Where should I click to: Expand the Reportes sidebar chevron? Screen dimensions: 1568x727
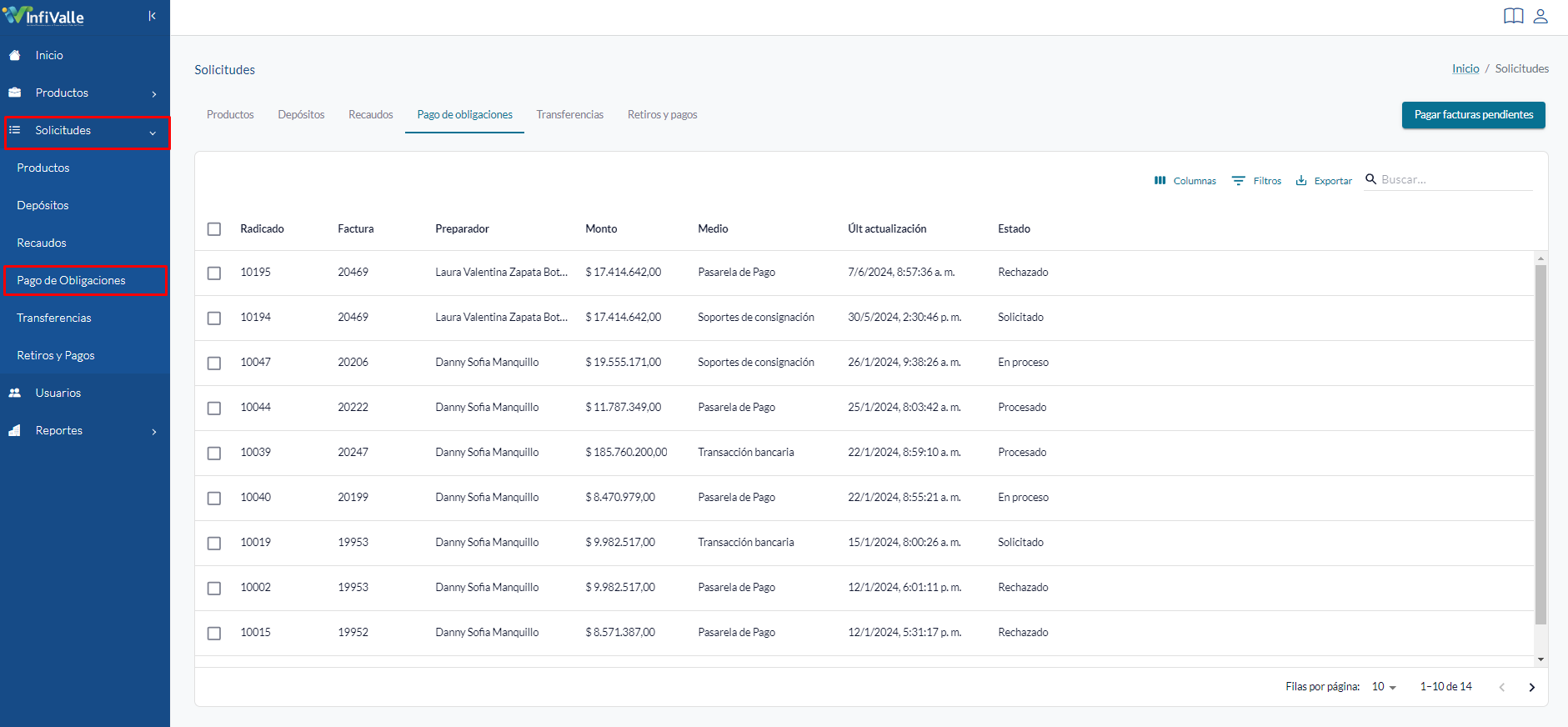(x=154, y=431)
